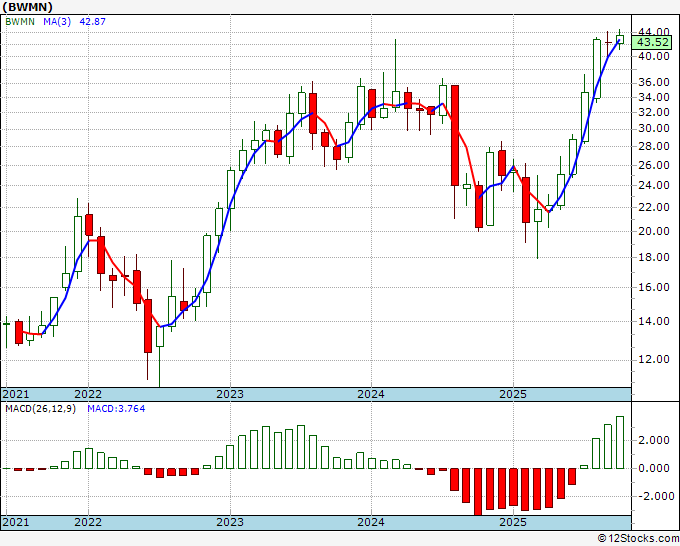Click the 26.00 price axis label

pyautogui.click(x=653, y=165)
